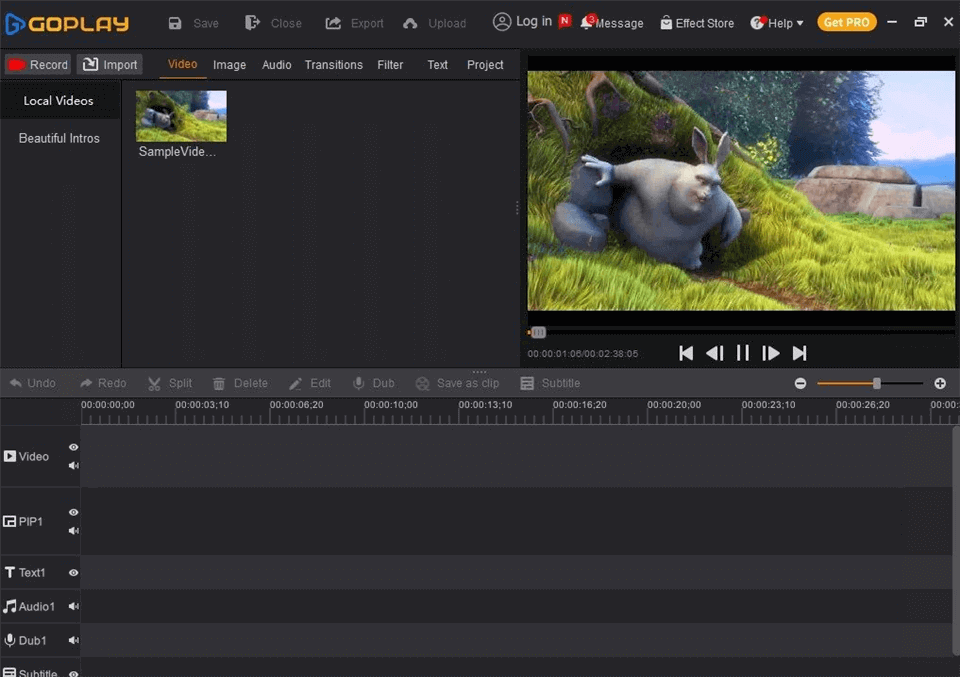Zoom in timeline with plus icon
Screen dimensions: 960x677
(x=940, y=384)
